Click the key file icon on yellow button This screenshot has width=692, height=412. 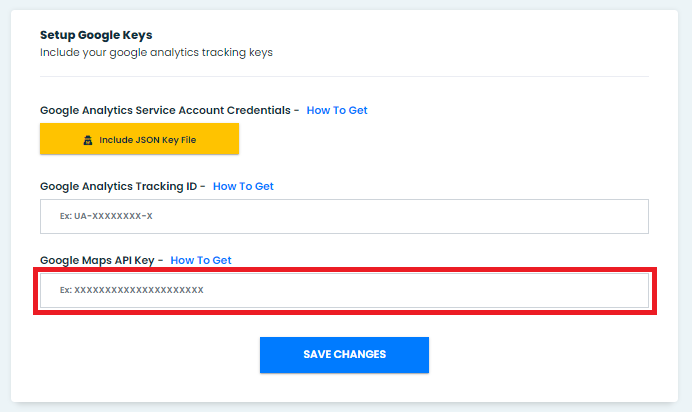[x=88, y=140]
